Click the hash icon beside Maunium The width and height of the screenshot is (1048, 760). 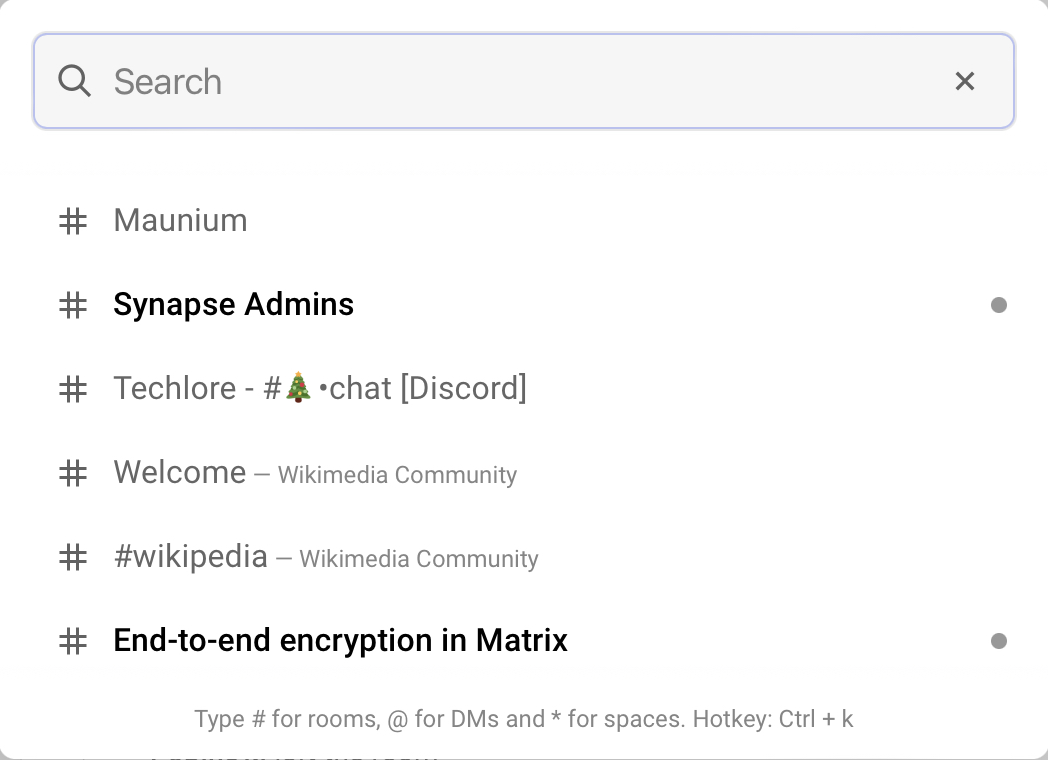[x=73, y=221]
